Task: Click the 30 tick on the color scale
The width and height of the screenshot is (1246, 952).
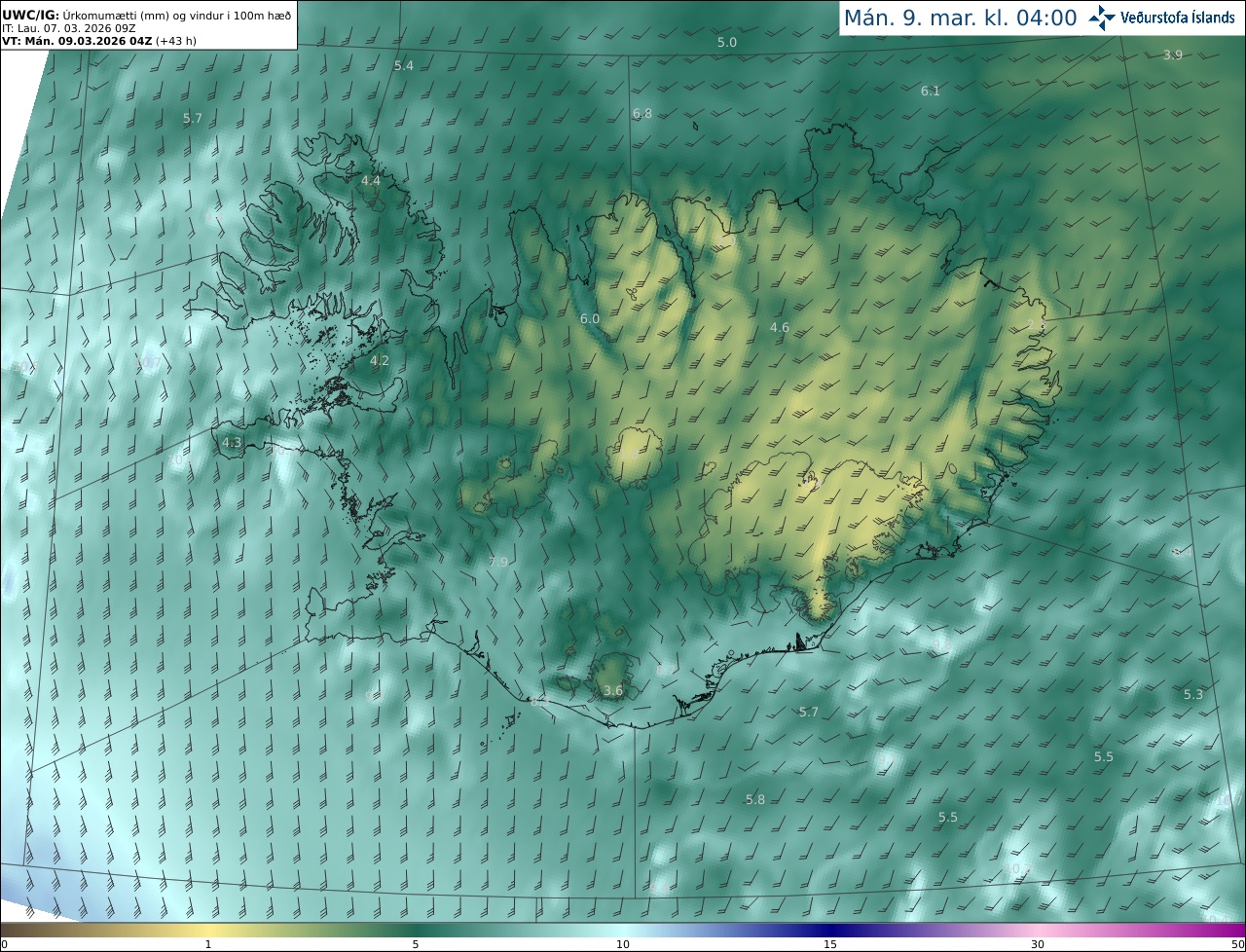Action: click(1038, 944)
